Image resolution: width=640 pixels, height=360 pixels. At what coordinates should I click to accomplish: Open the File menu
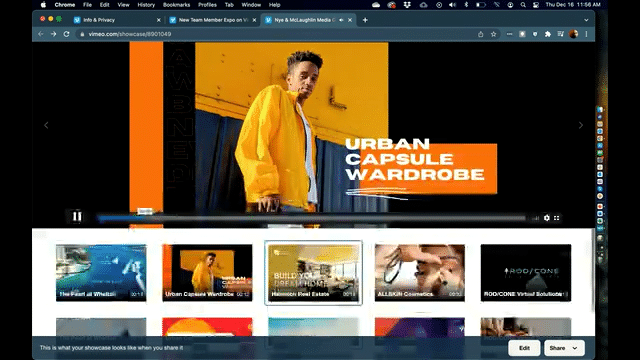[x=87, y=5]
